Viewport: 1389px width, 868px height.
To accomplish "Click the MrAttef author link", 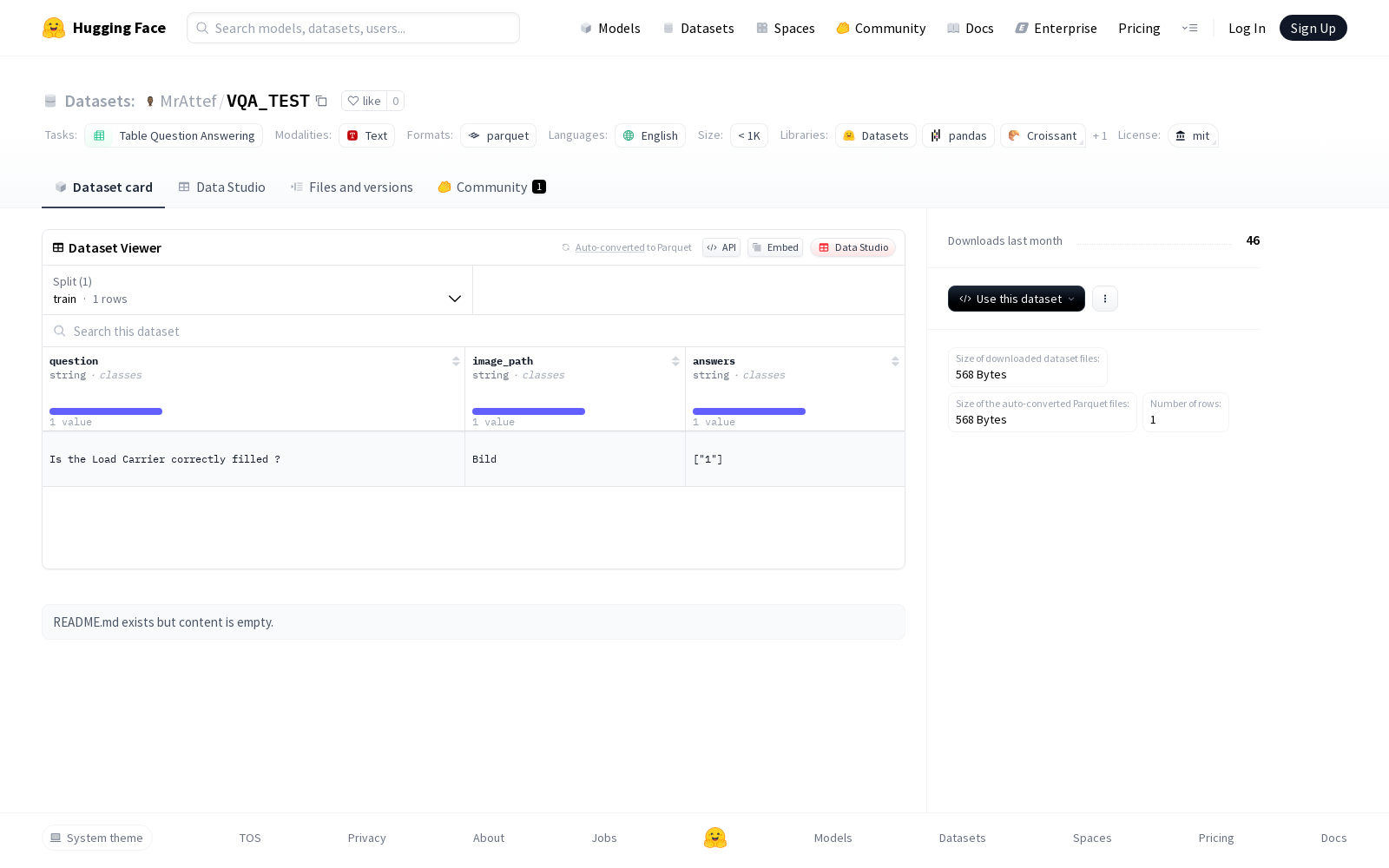I will point(188,101).
